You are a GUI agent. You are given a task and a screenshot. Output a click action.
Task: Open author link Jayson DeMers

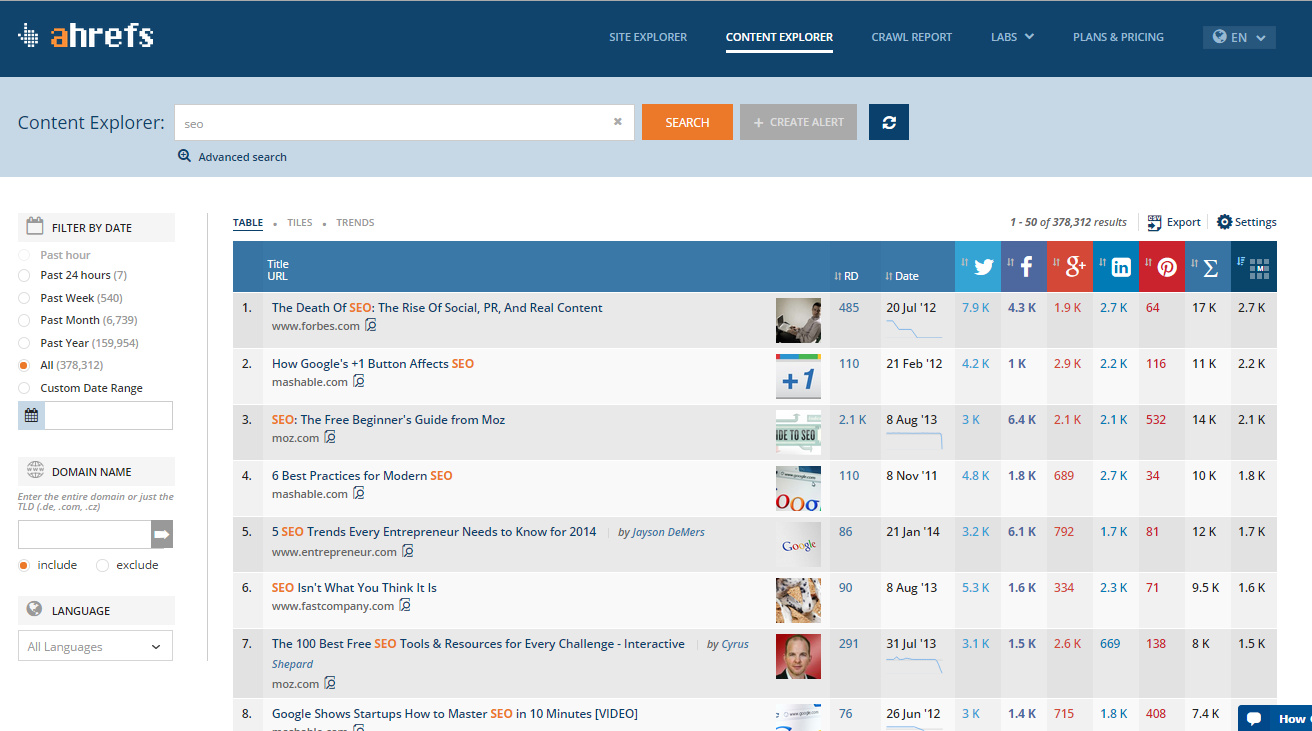(x=661, y=532)
